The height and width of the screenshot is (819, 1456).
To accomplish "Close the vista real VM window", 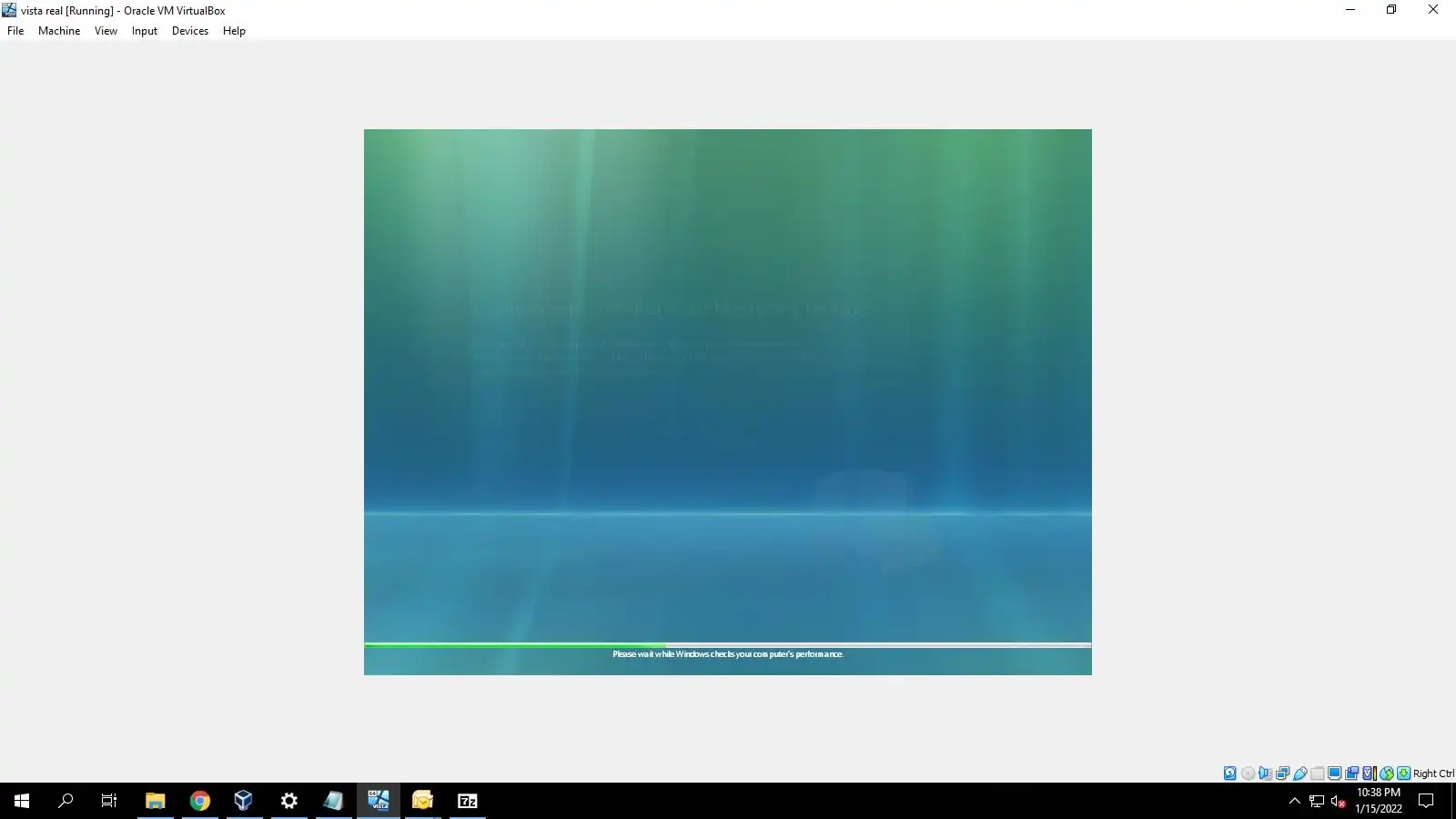I will tap(1433, 10).
